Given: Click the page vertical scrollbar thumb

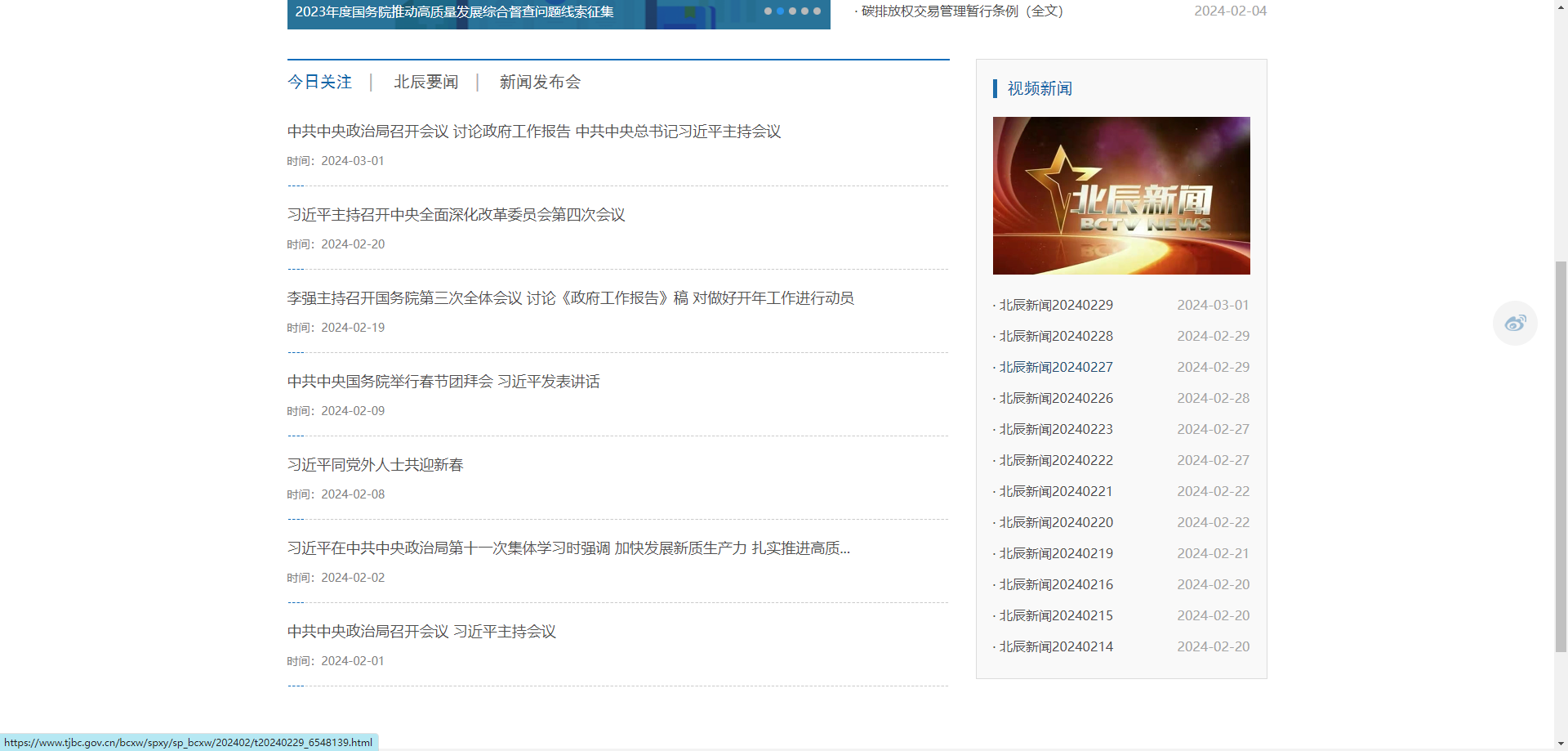Looking at the screenshot, I should [x=1561, y=456].
